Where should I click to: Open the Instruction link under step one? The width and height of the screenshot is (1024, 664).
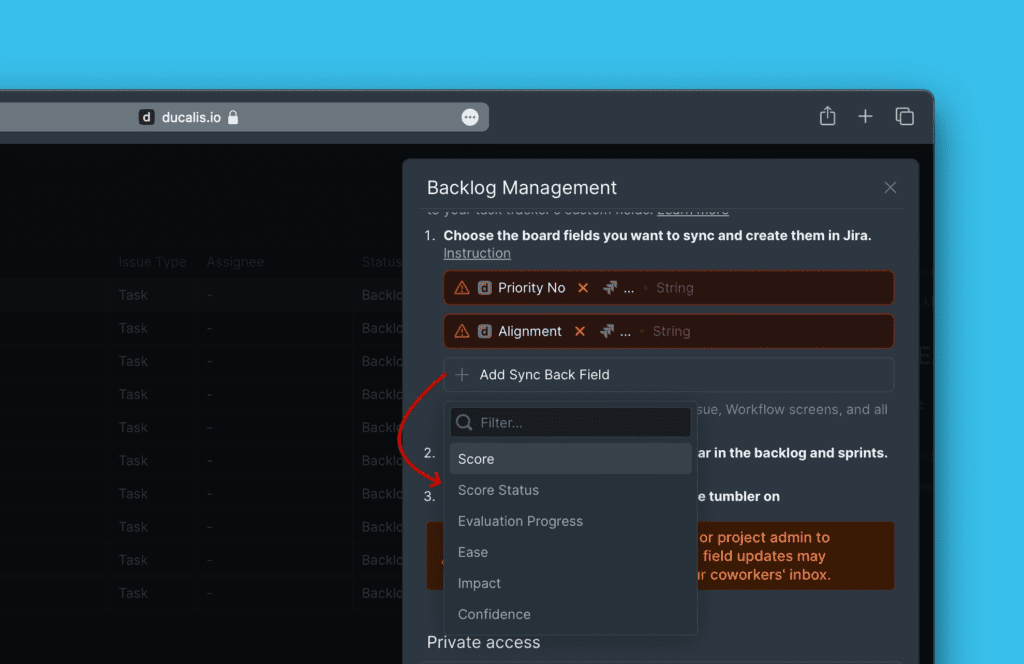point(477,253)
